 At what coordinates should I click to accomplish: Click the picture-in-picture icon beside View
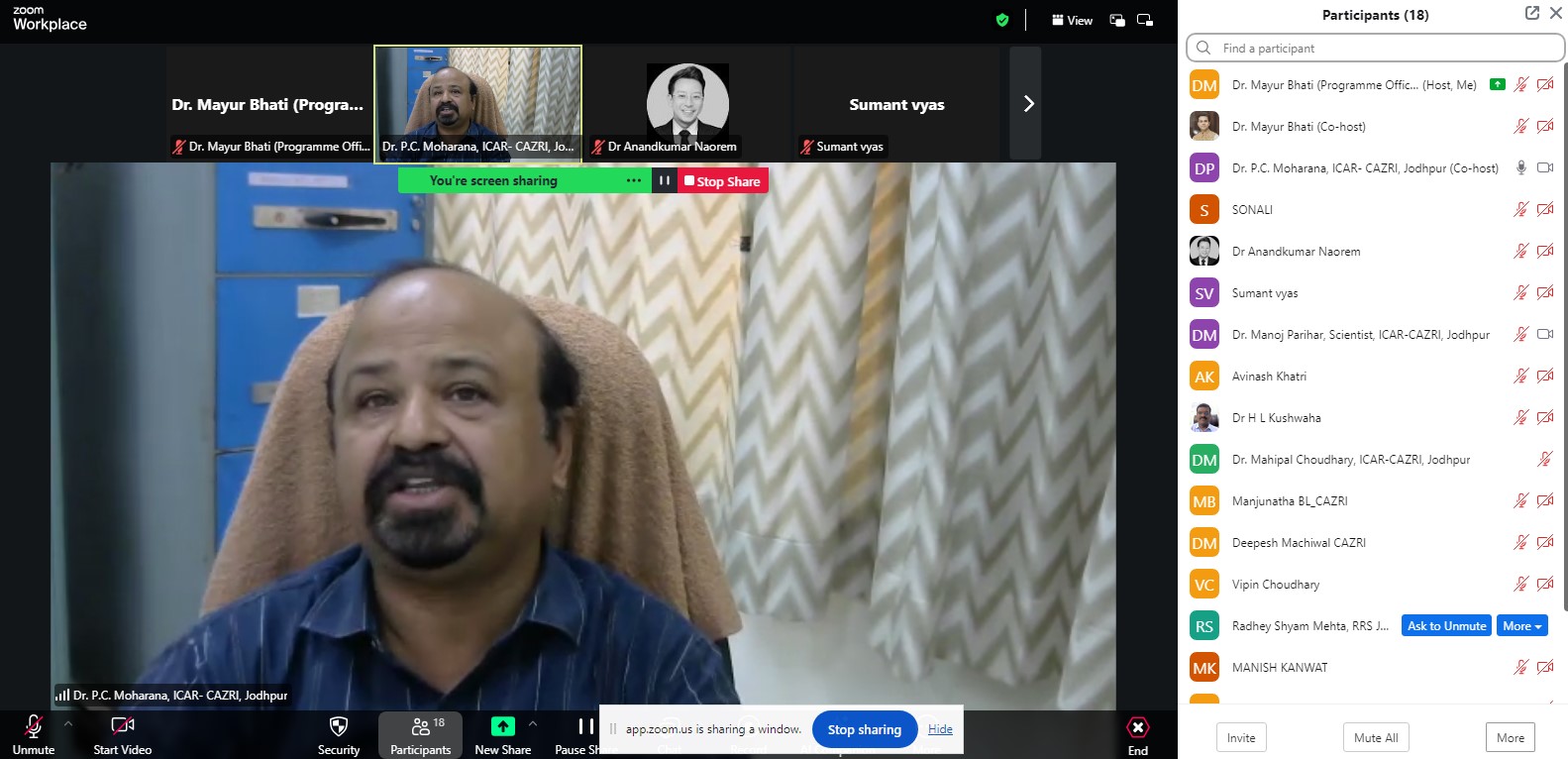tap(1117, 20)
